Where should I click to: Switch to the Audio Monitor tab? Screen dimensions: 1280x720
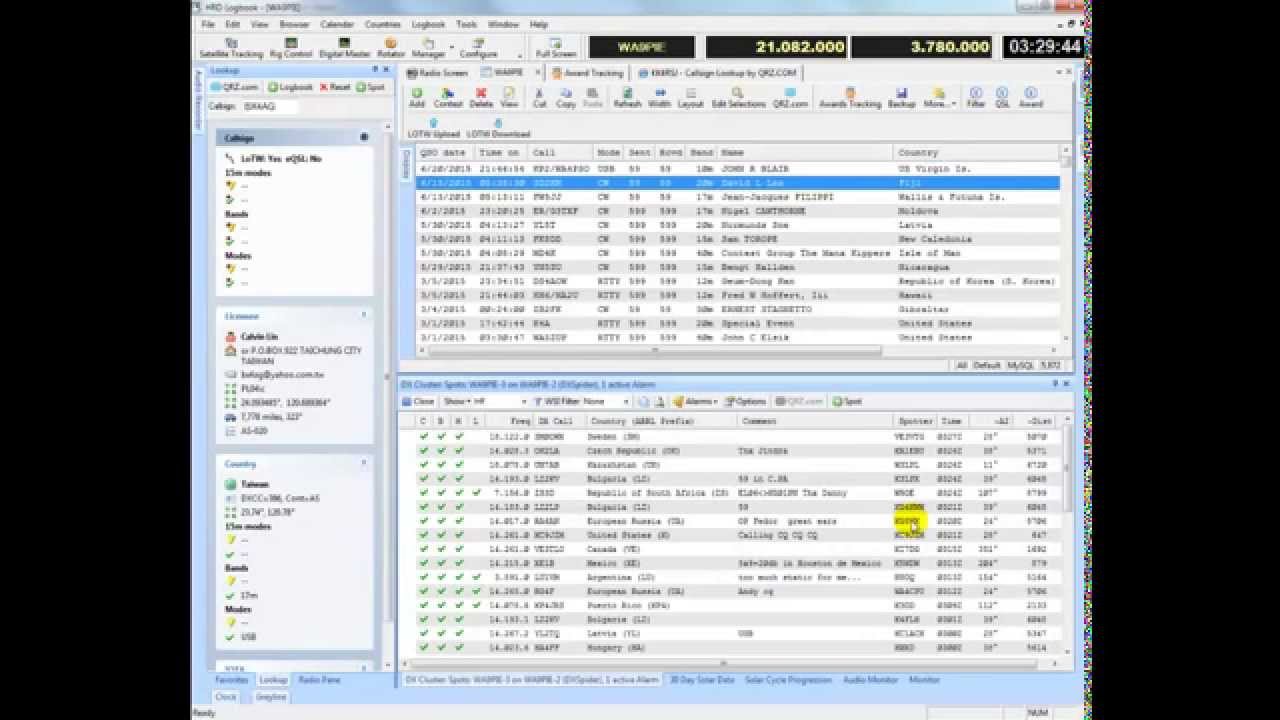point(870,680)
